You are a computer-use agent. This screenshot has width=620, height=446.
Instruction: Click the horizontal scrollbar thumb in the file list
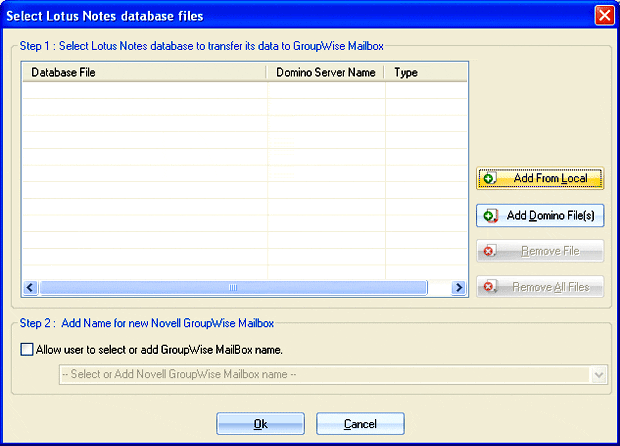pyautogui.click(x=233, y=287)
